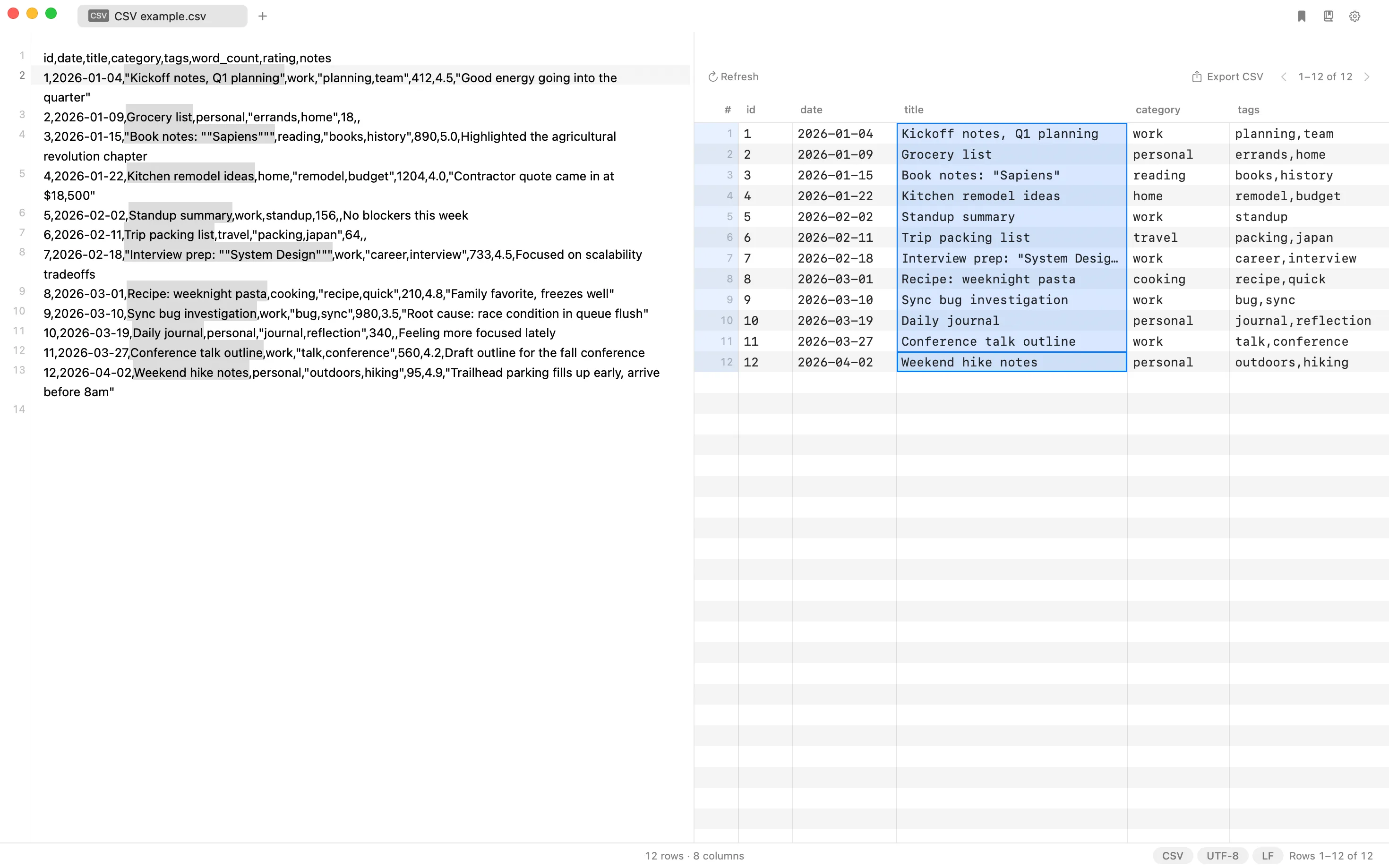
Task: Click editor line starting '5,2026-02-02,Standup summary'
Action: tap(256, 215)
